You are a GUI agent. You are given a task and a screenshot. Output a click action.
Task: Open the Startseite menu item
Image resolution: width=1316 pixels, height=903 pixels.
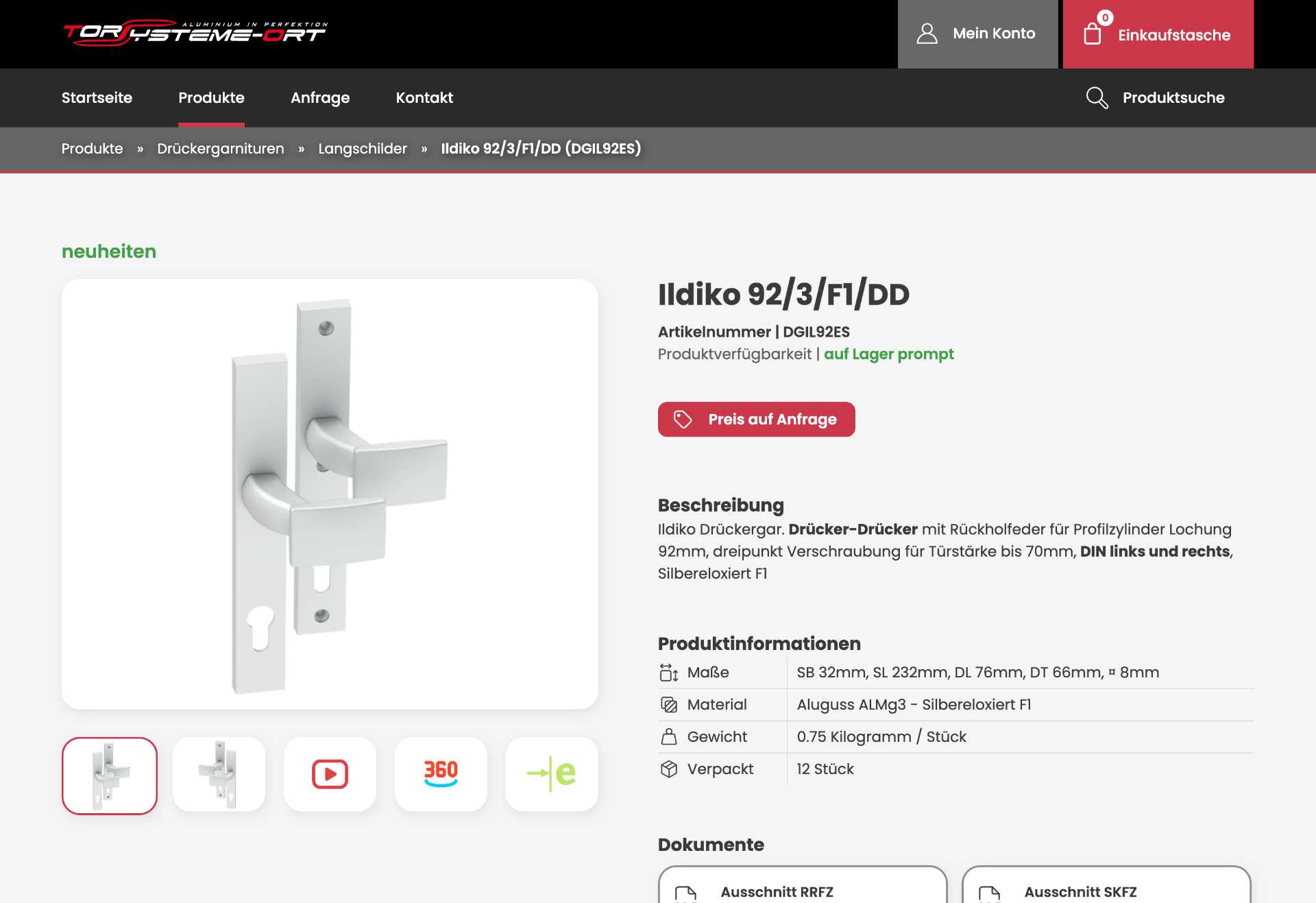[97, 97]
